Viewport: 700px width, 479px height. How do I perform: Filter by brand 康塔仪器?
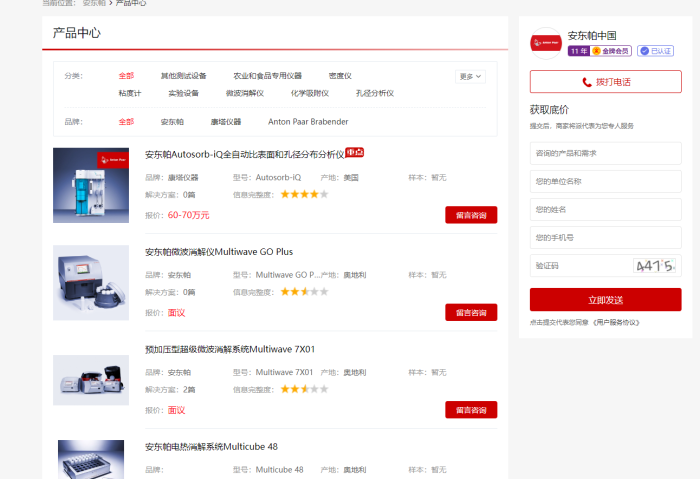(x=225, y=122)
